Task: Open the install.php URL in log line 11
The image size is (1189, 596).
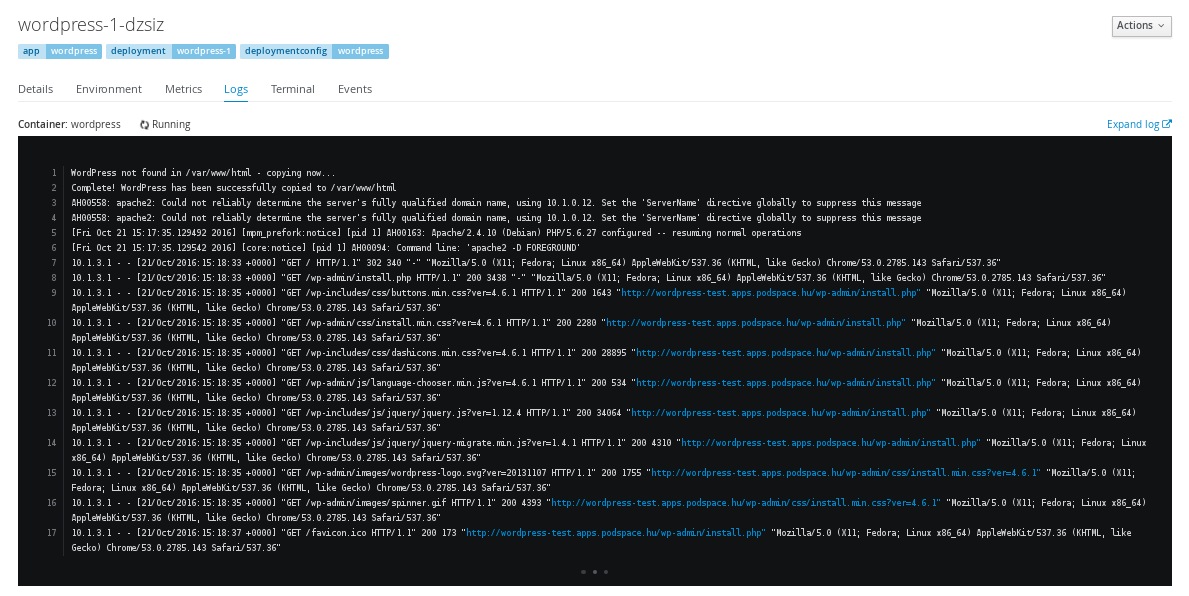Action: click(785, 353)
